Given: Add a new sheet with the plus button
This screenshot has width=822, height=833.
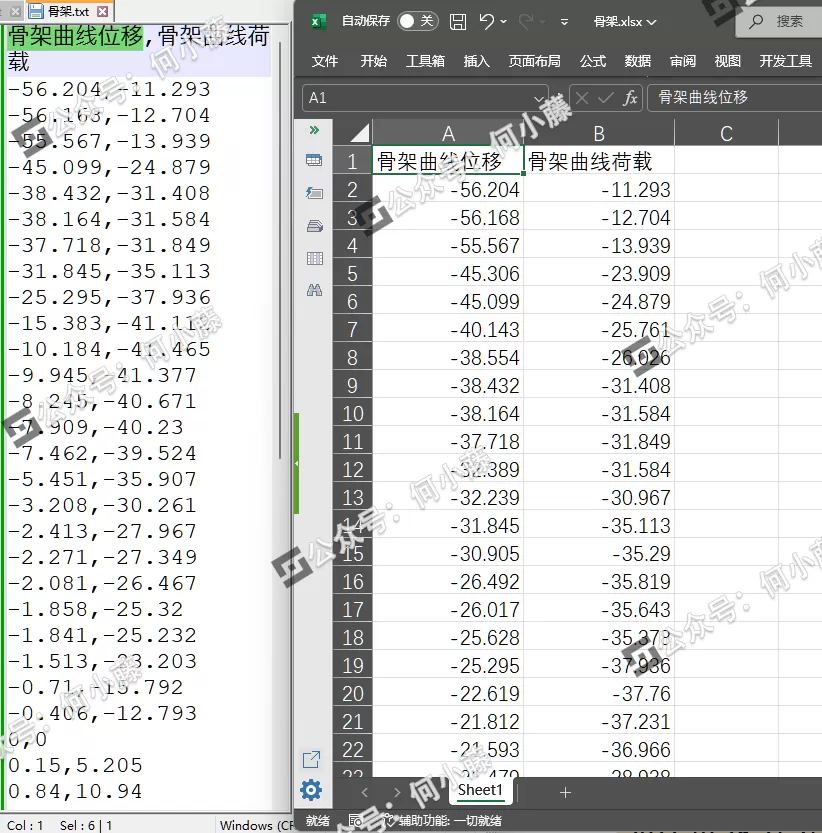Looking at the screenshot, I should [565, 792].
